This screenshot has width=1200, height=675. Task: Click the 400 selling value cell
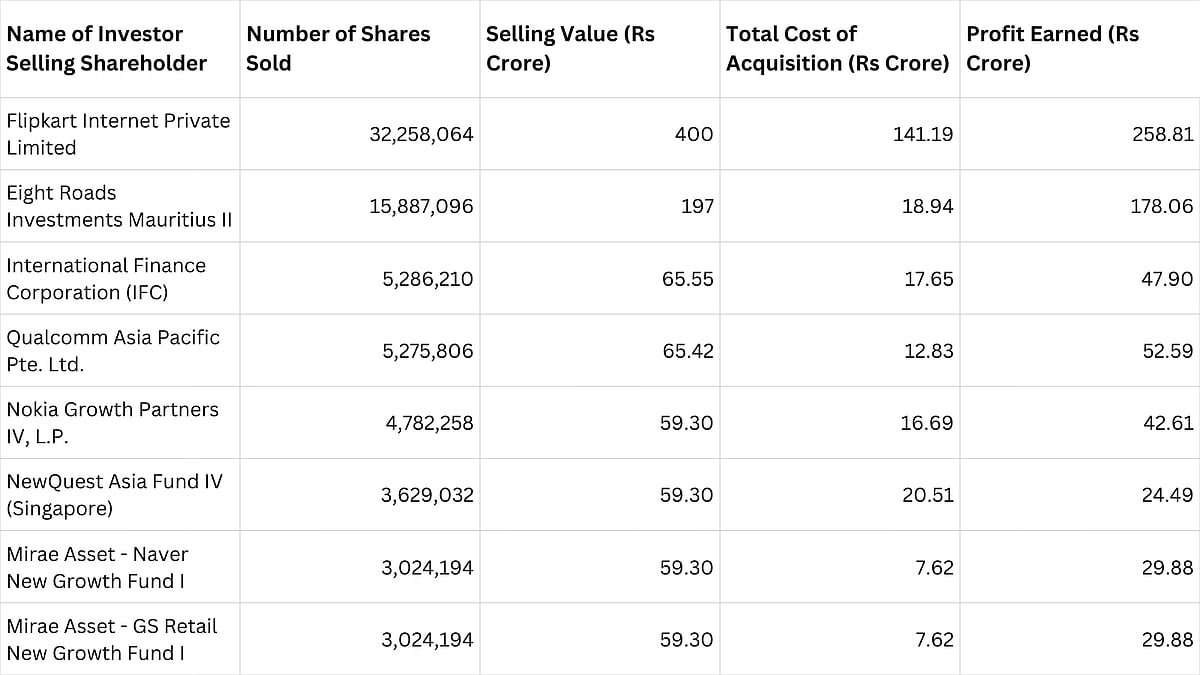click(x=694, y=134)
